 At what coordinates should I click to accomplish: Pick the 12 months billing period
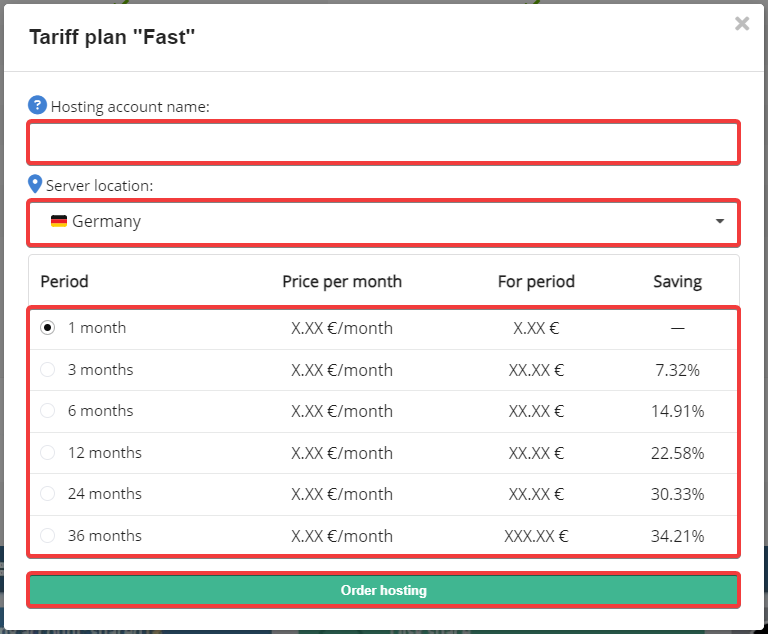(47, 453)
